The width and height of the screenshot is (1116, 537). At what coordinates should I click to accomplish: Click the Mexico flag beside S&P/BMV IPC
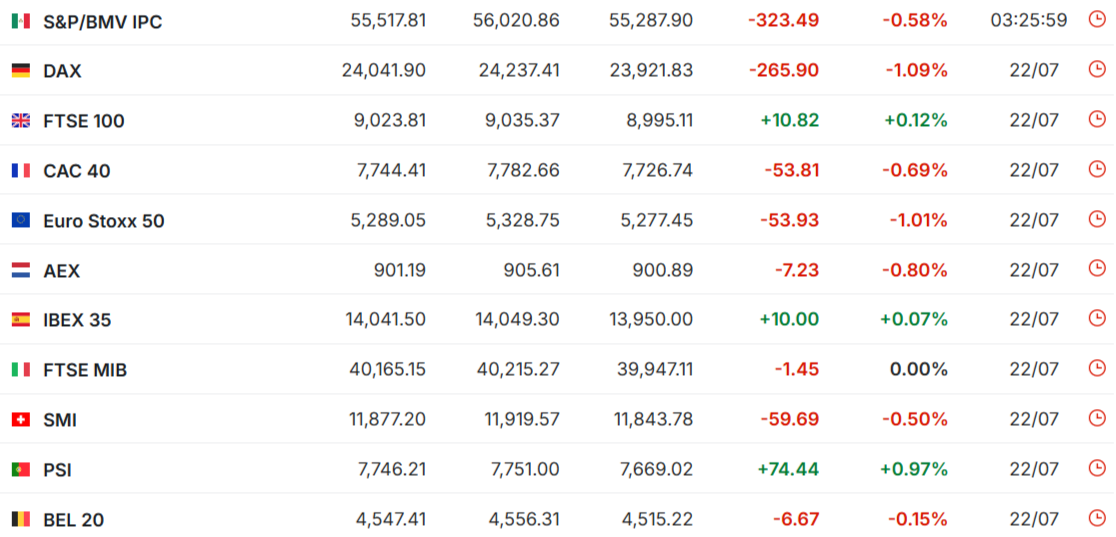point(21,21)
